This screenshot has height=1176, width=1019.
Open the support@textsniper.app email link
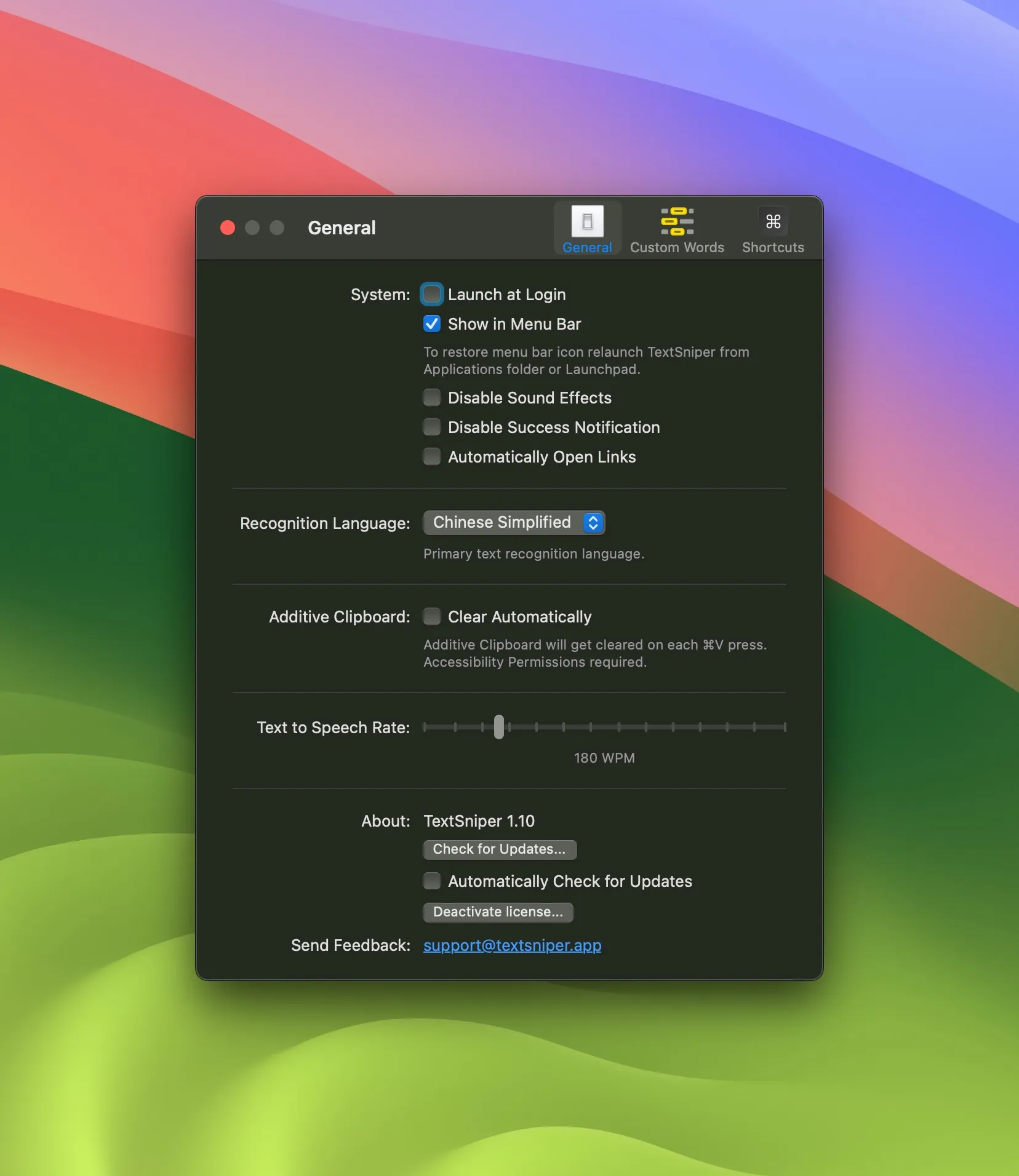pyautogui.click(x=513, y=945)
